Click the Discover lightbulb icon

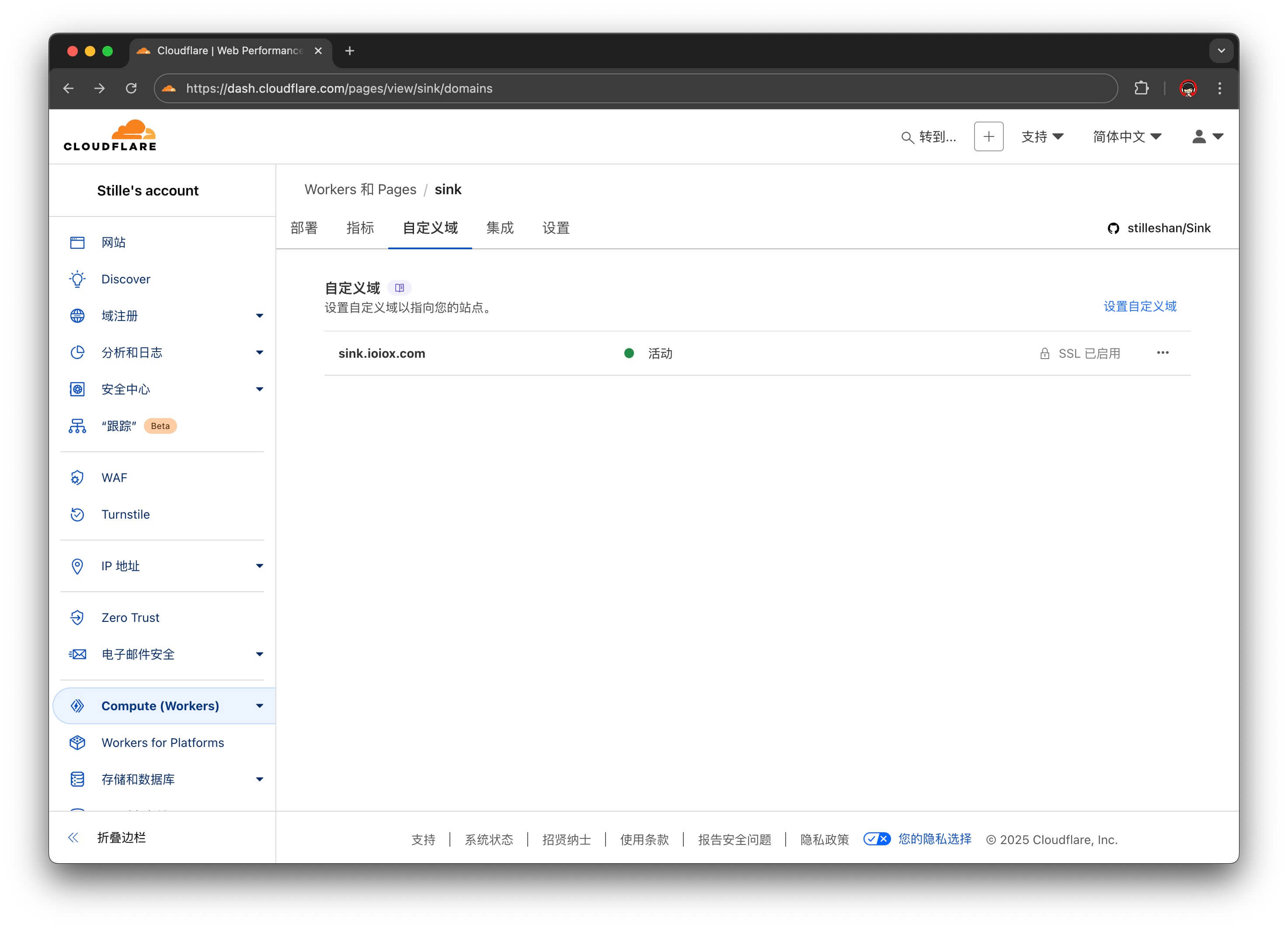pyautogui.click(x=77, y=279)
